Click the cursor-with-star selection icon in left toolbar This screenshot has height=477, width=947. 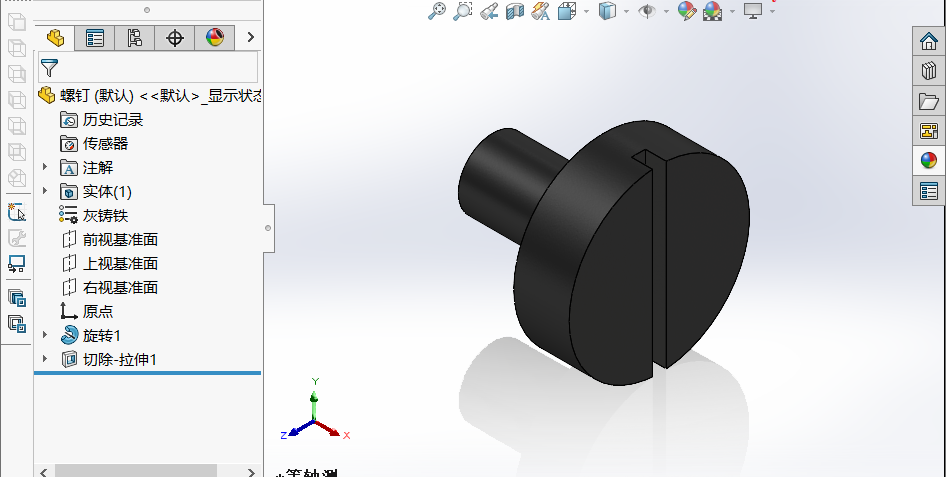(x=16, y=213)
